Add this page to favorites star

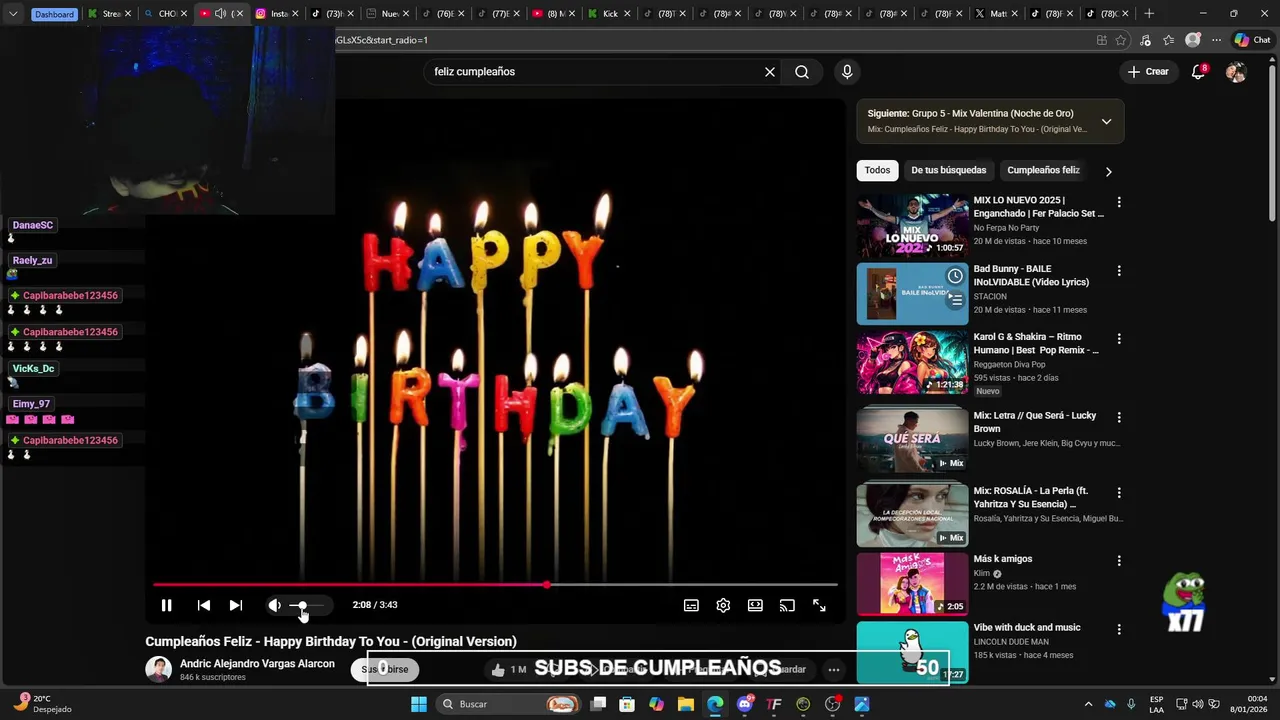(x=1121, y=40)
